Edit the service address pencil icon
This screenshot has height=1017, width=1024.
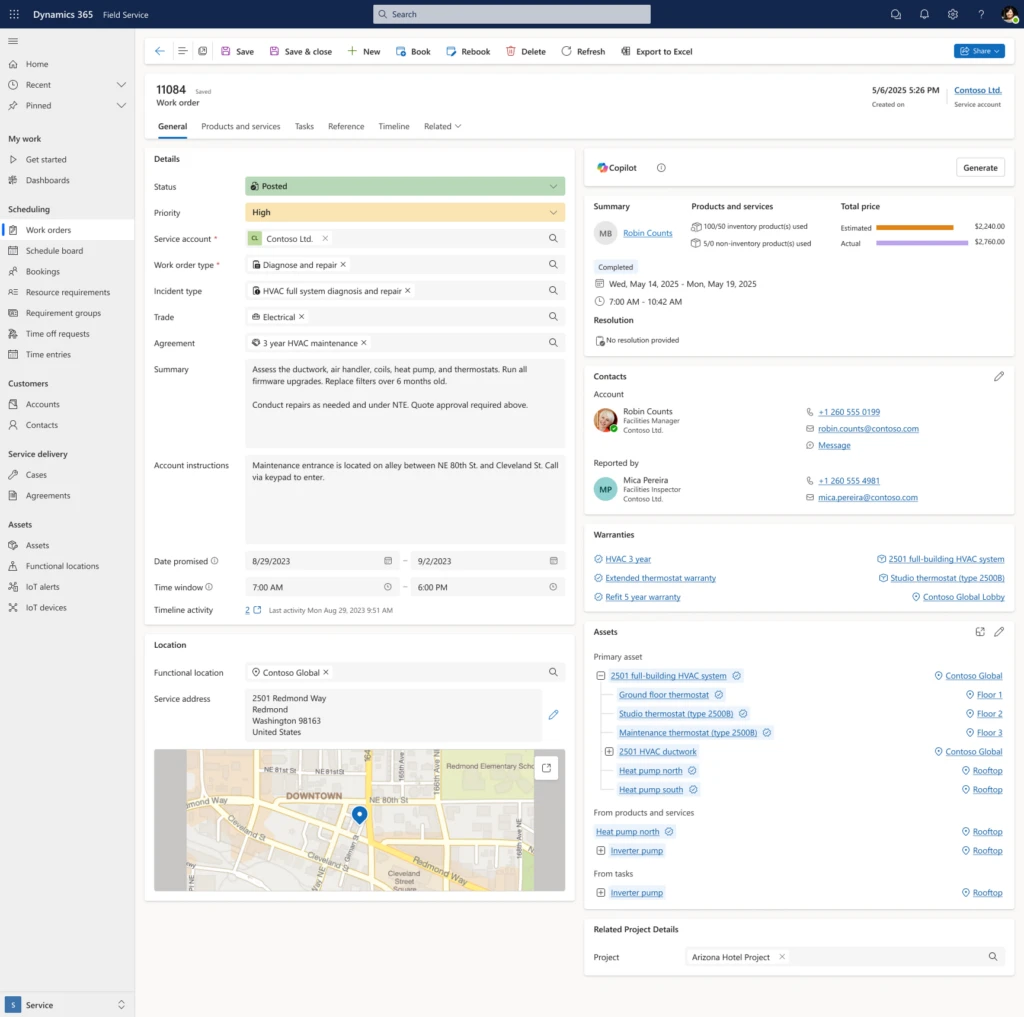tap(553, 715)
